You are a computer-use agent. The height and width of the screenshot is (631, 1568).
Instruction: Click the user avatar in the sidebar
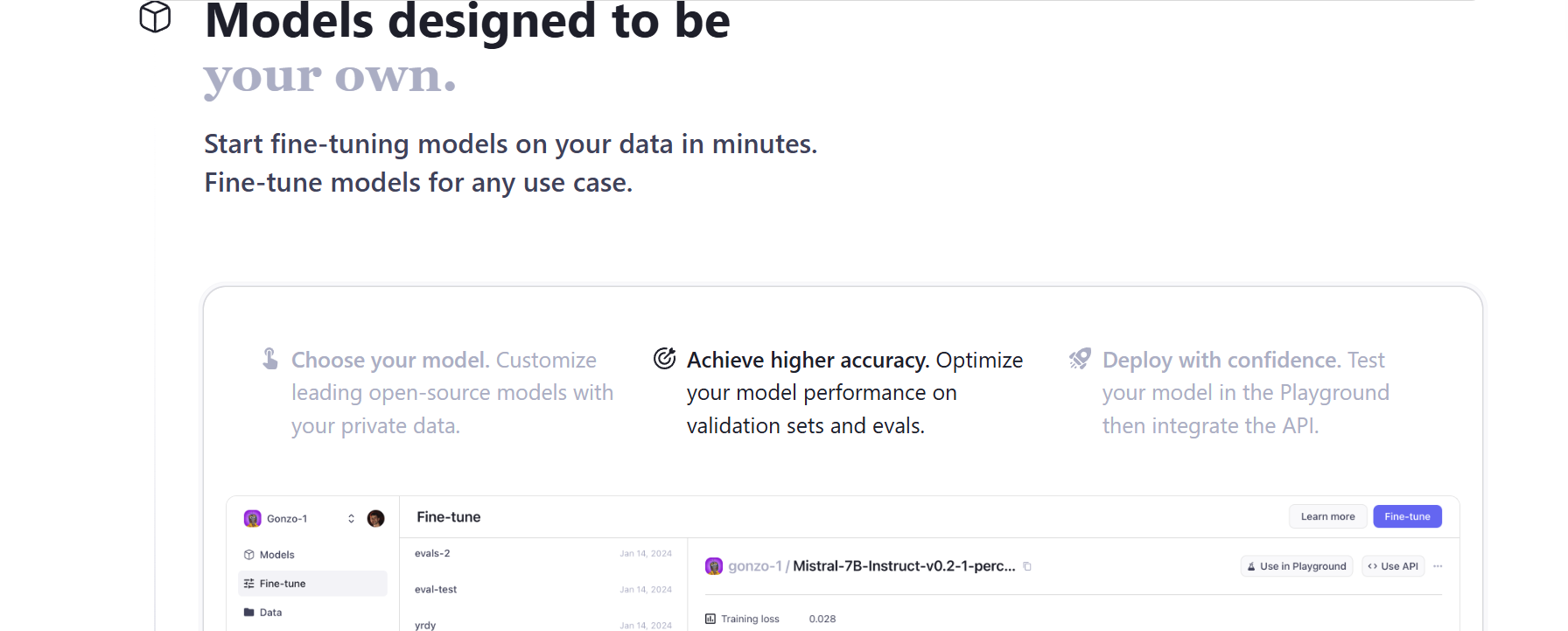click(x=376, y=519)
